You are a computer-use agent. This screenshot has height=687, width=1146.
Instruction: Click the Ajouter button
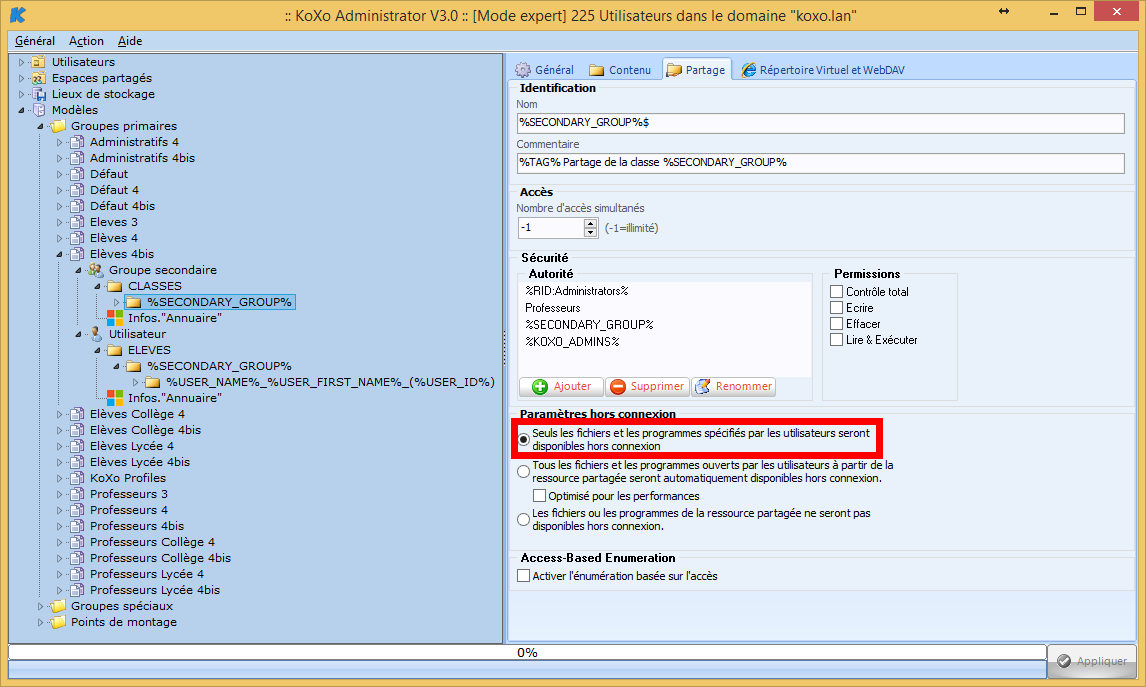click(x=561, y=387)
